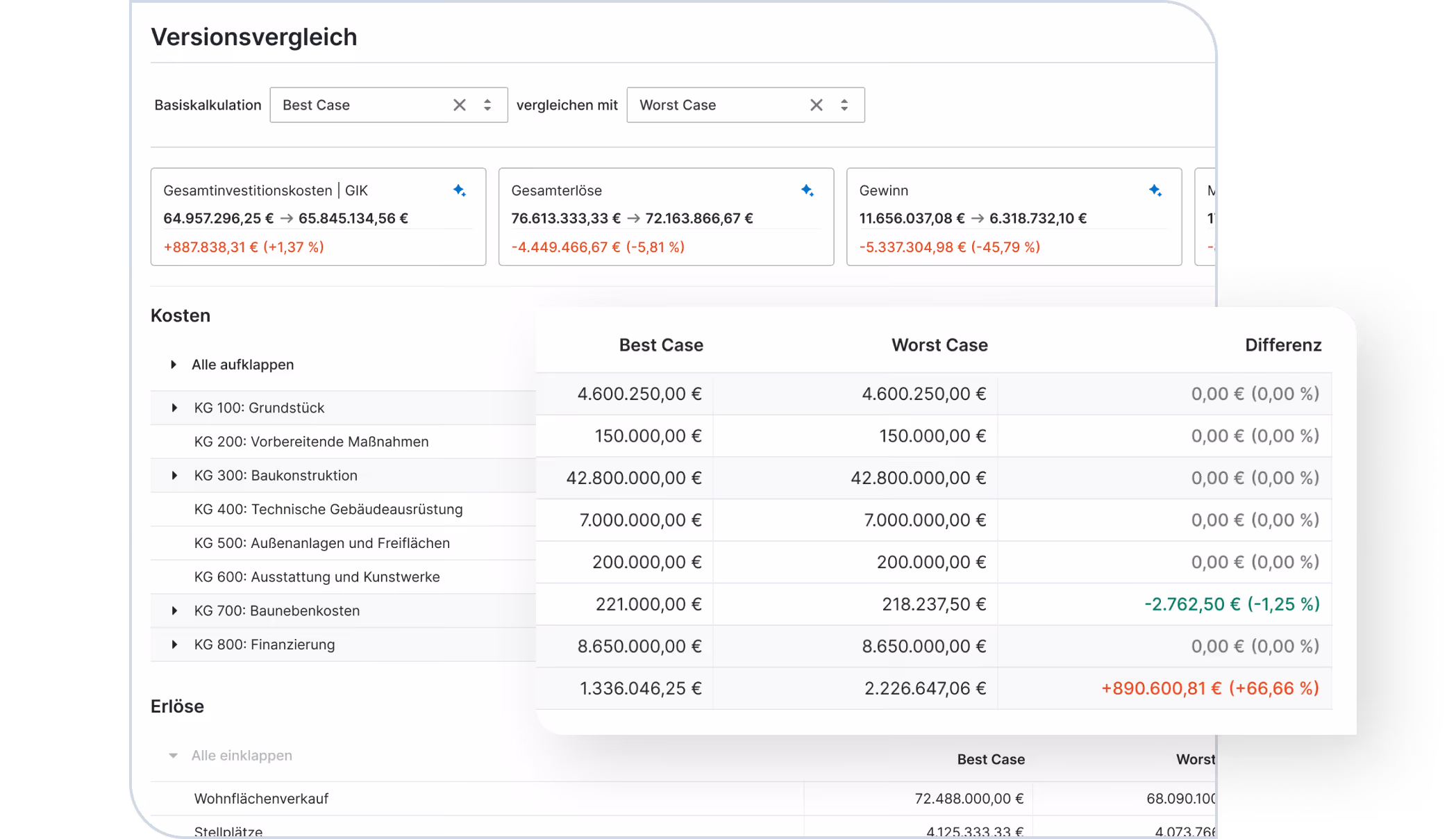Screen dimensions: 1456x839
Task: Click the Worst Case column header in popup
Action: 939,345
